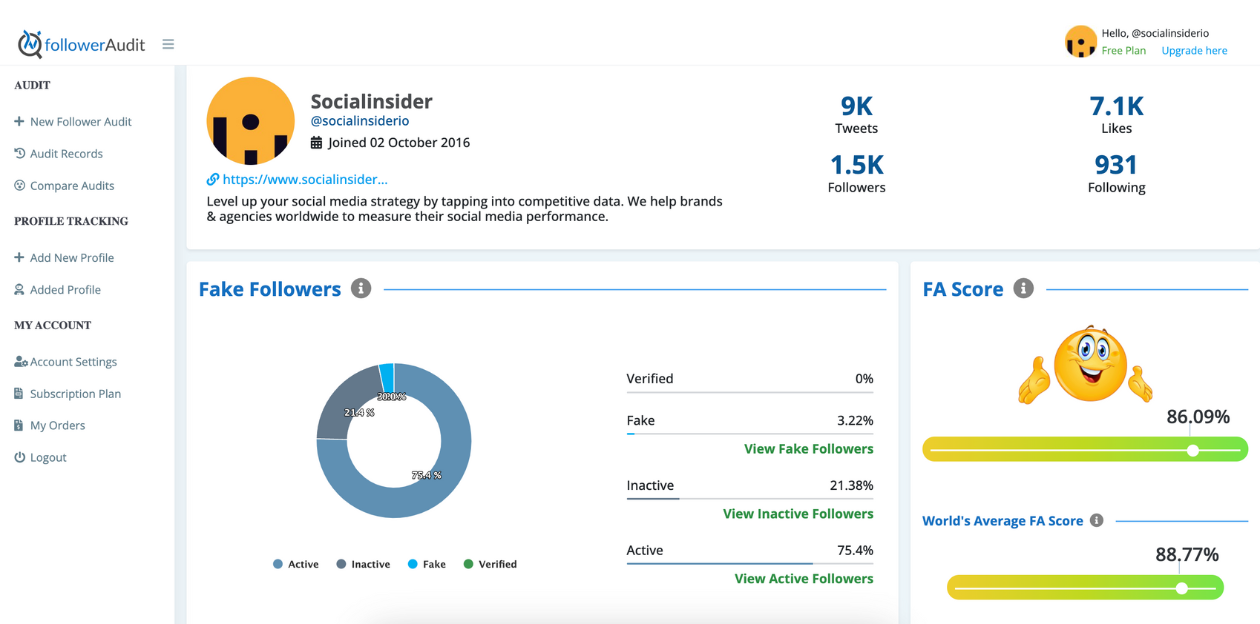1260x624 pixels.
Task: Click the Fake 3.22% value
Action: click(x=855, y=420)
